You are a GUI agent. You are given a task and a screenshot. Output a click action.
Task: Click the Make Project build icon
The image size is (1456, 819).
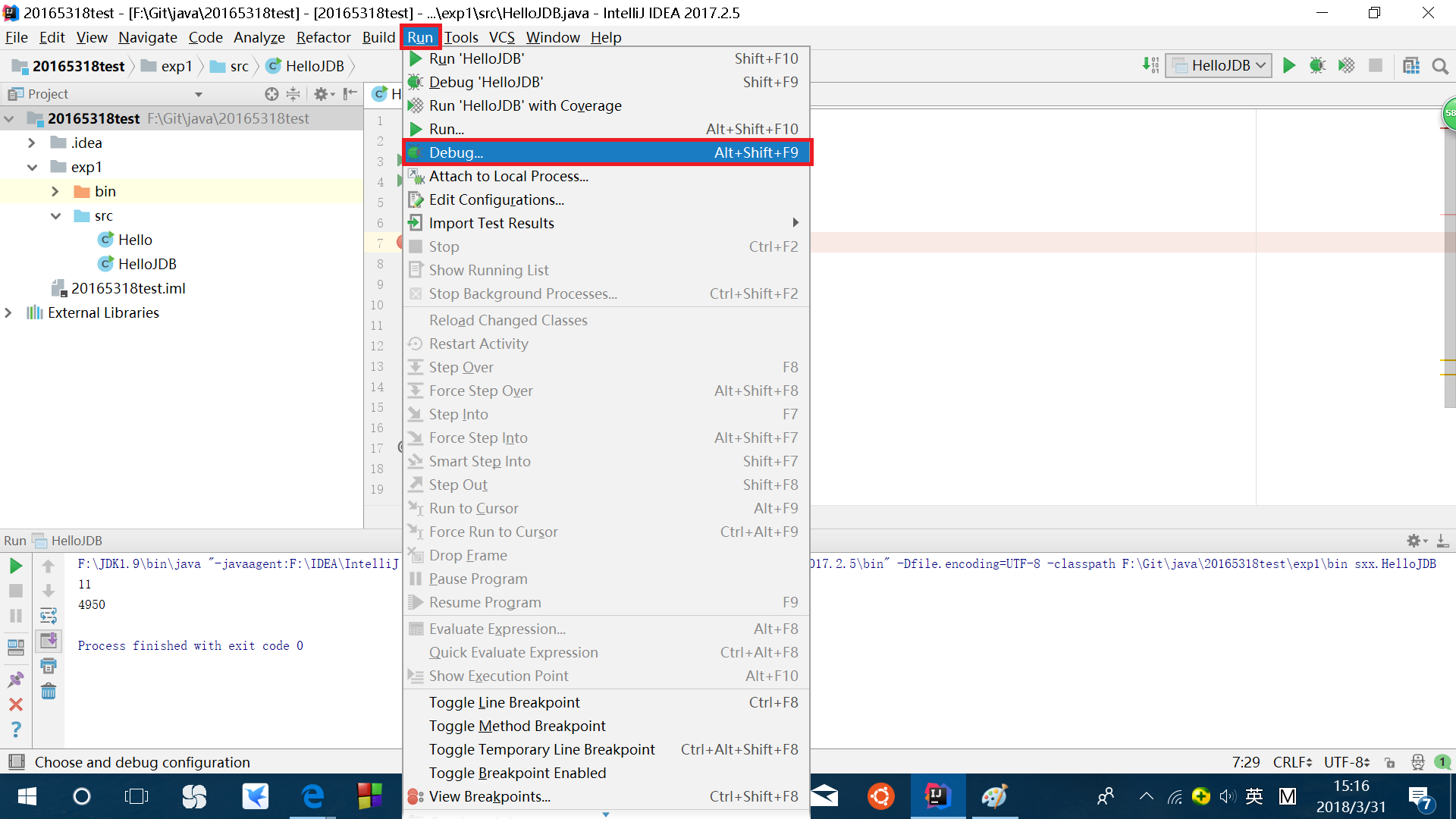tap(1150, 66)
